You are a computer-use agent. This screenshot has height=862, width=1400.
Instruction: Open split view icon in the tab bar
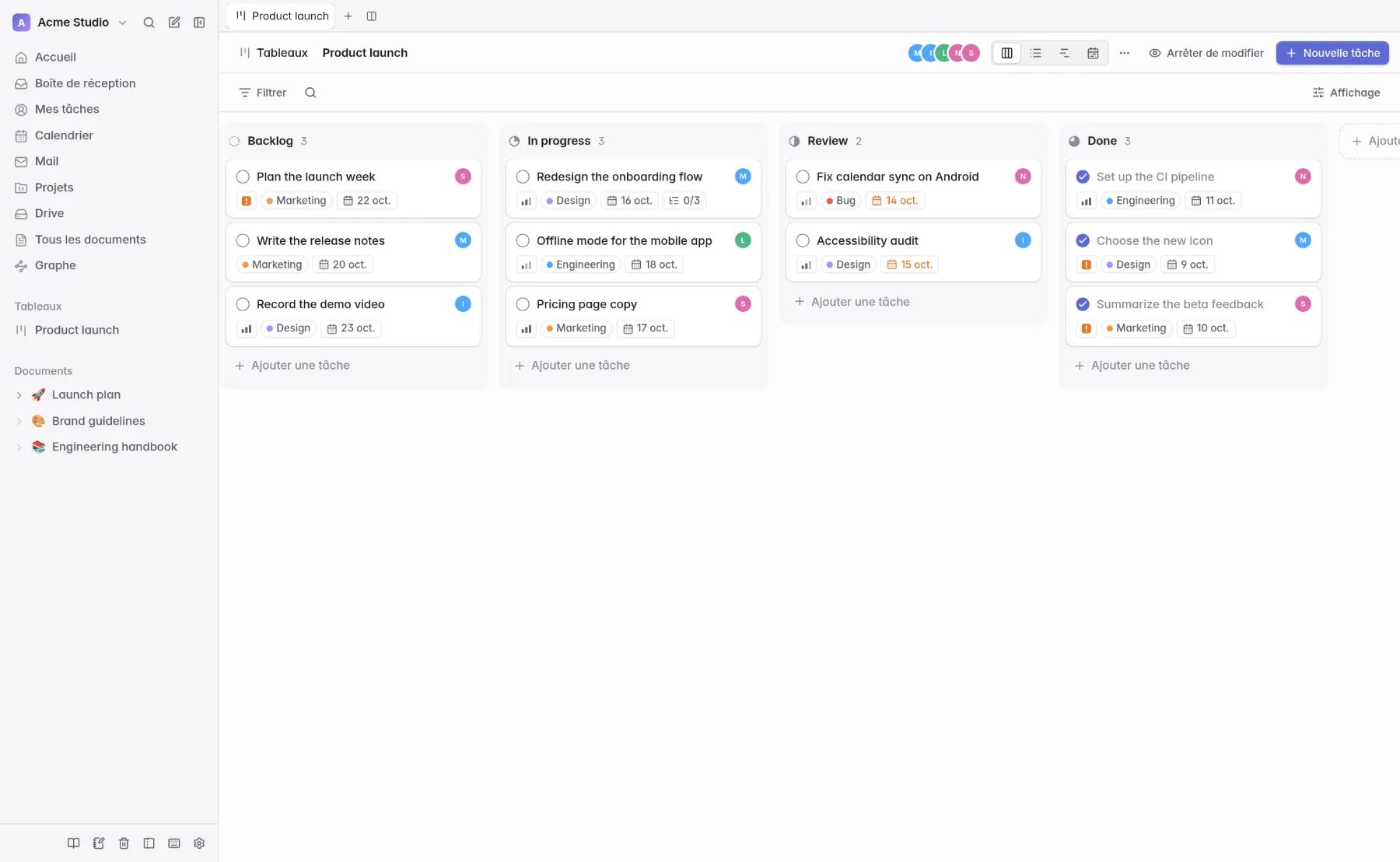pos(372,16)
